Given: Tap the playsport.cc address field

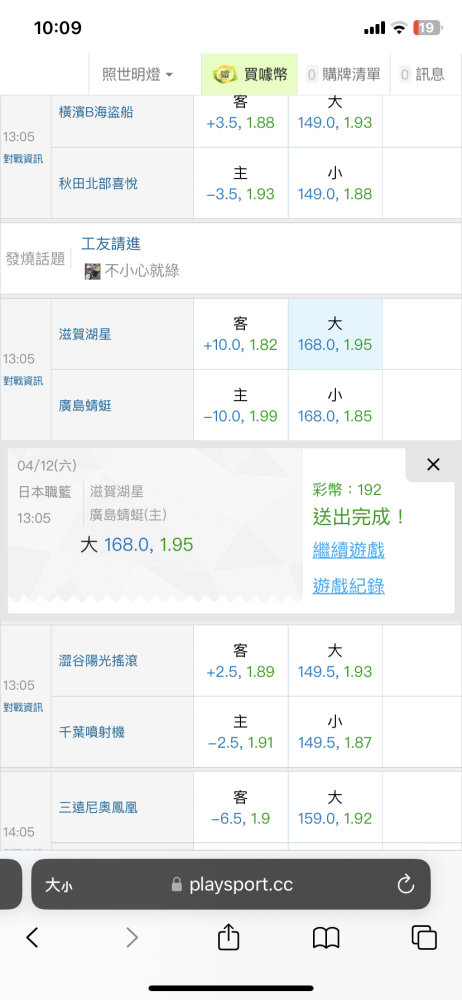Looking at the screenshot, I should (x=231, y=885).
